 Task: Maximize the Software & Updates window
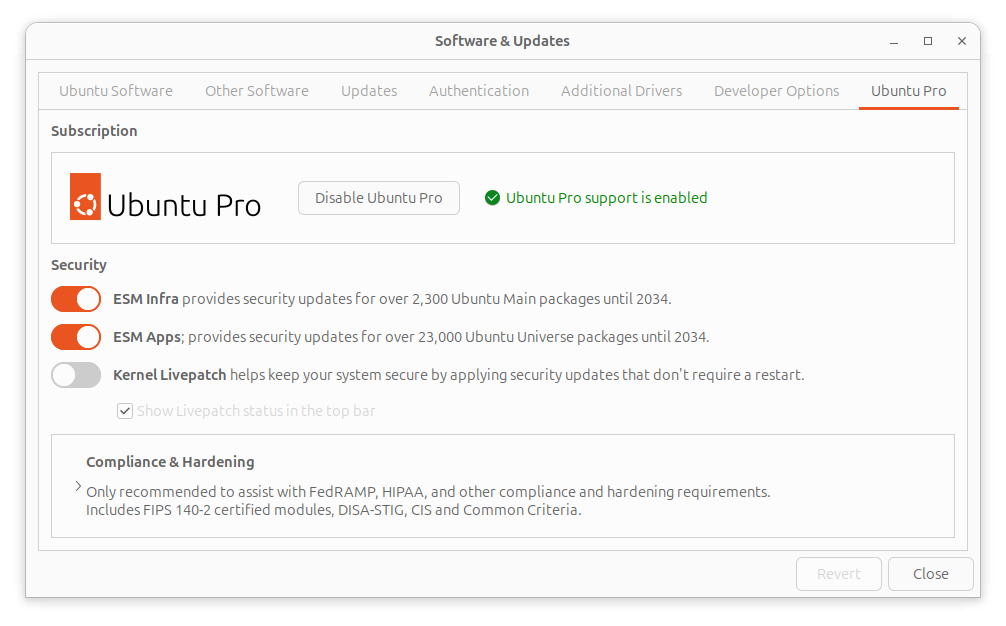click(x=928, y=41)
